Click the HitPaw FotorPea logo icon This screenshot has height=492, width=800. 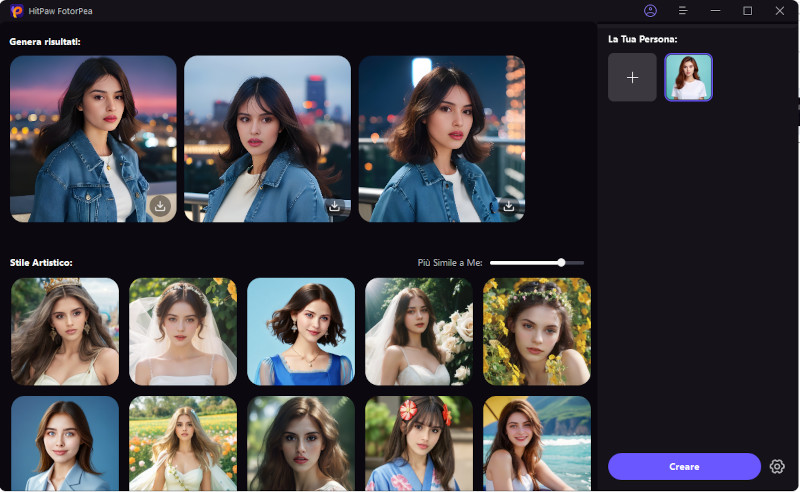click(x=16, y=11)
